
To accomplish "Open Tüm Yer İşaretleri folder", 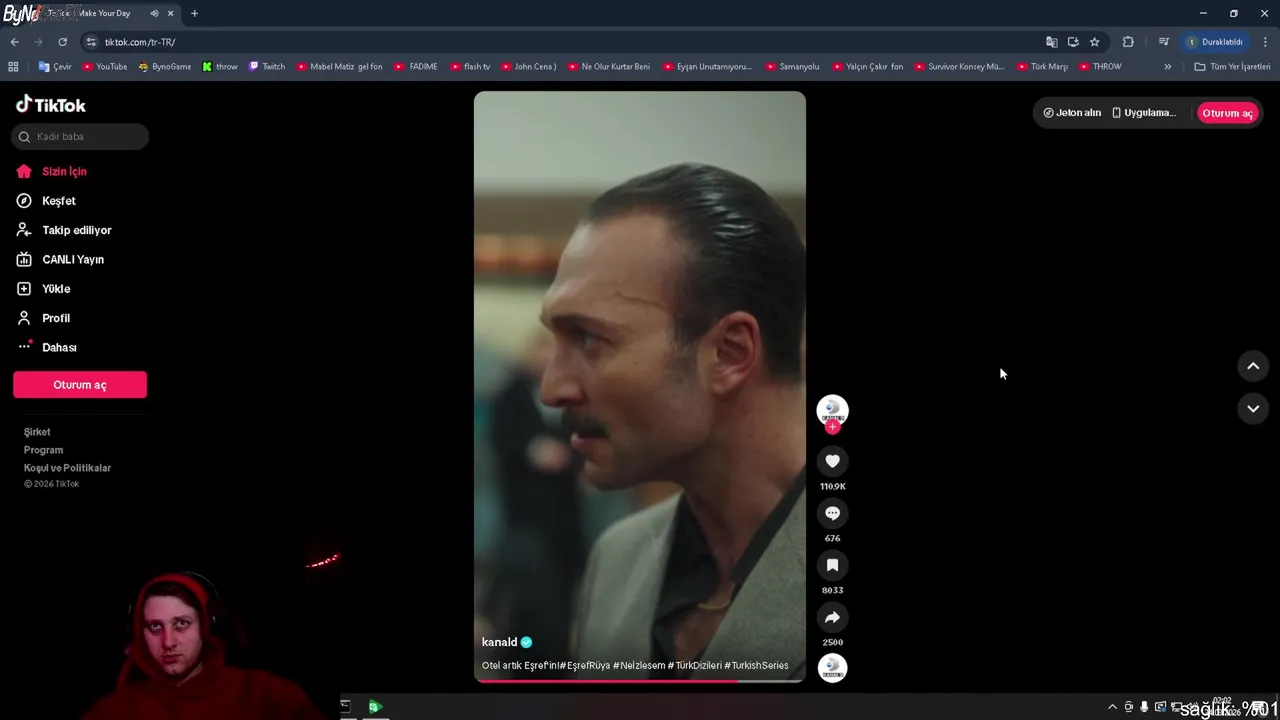I will point(1232,67).
